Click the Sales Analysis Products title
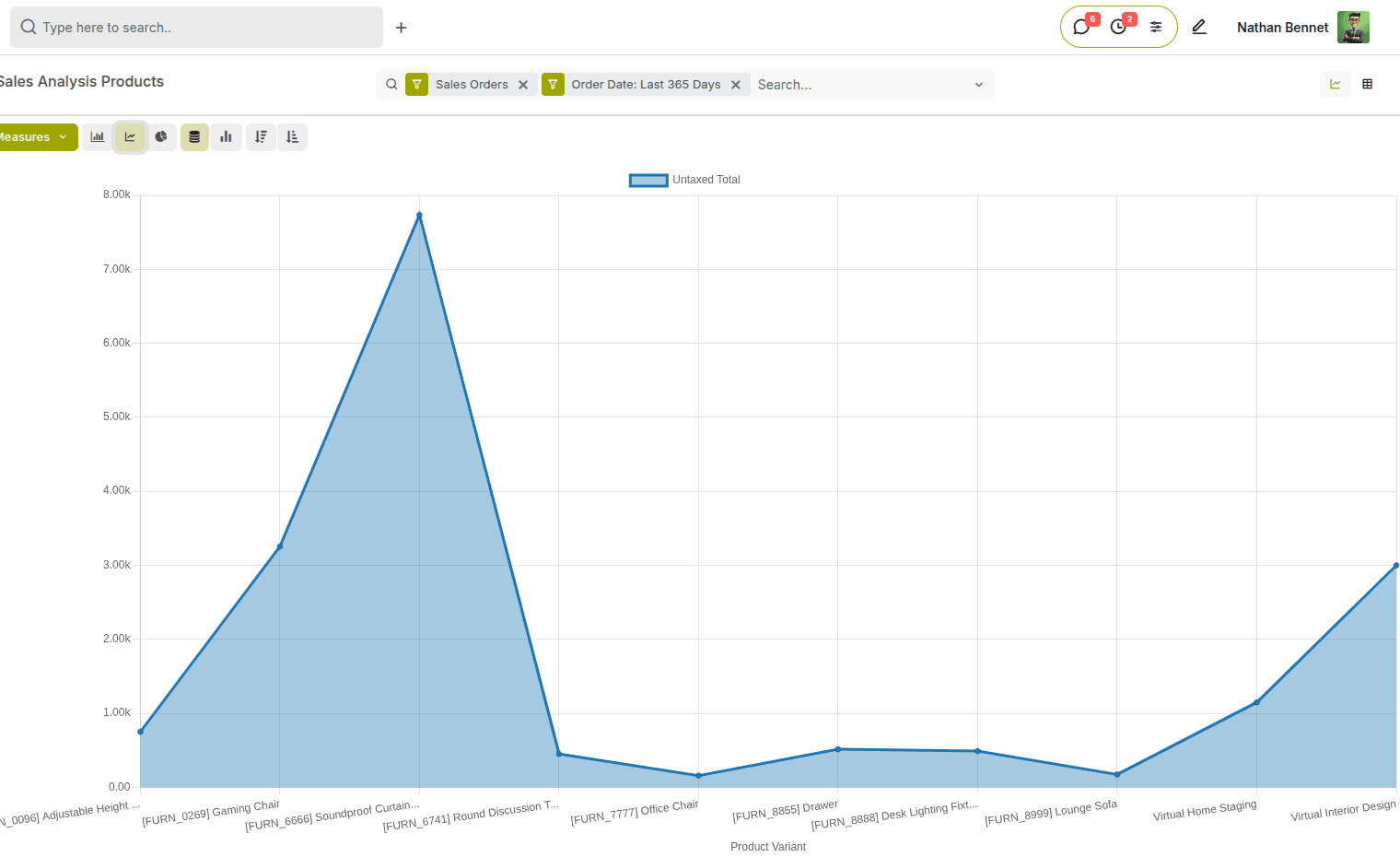Image resolution: width=1400 pixels, height=857 pixels. 82,81
